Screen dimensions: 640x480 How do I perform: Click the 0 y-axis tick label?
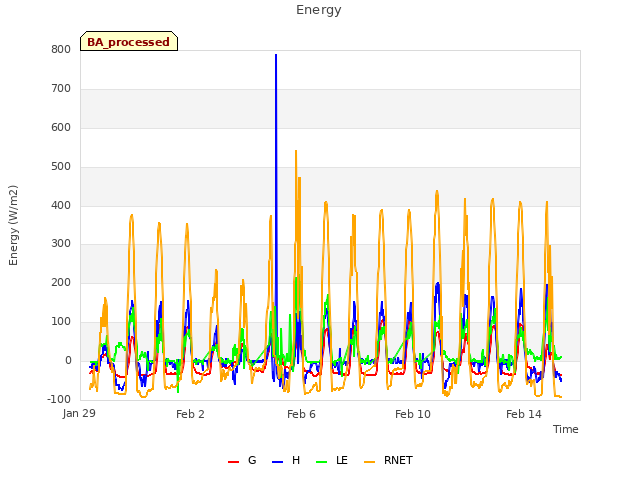69,360
